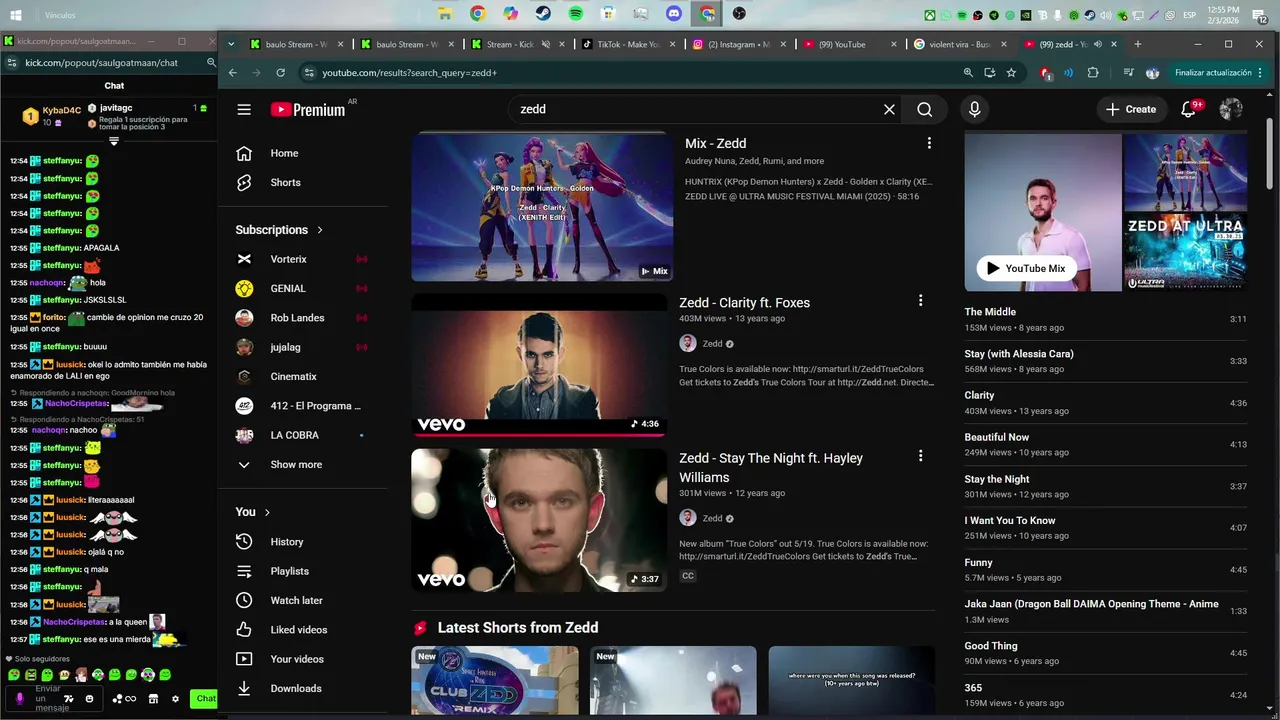
Task: Click the Create button
Action: (1131, 109)
